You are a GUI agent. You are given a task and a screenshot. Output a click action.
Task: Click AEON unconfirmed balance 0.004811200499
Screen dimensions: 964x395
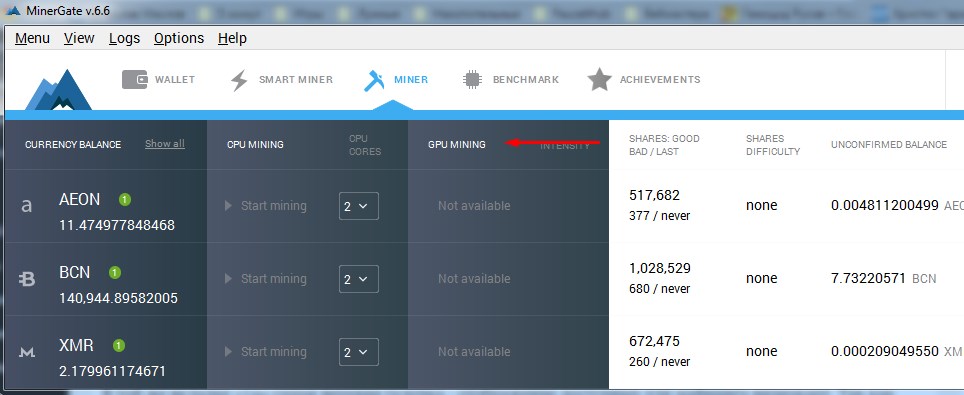(885, 205)
